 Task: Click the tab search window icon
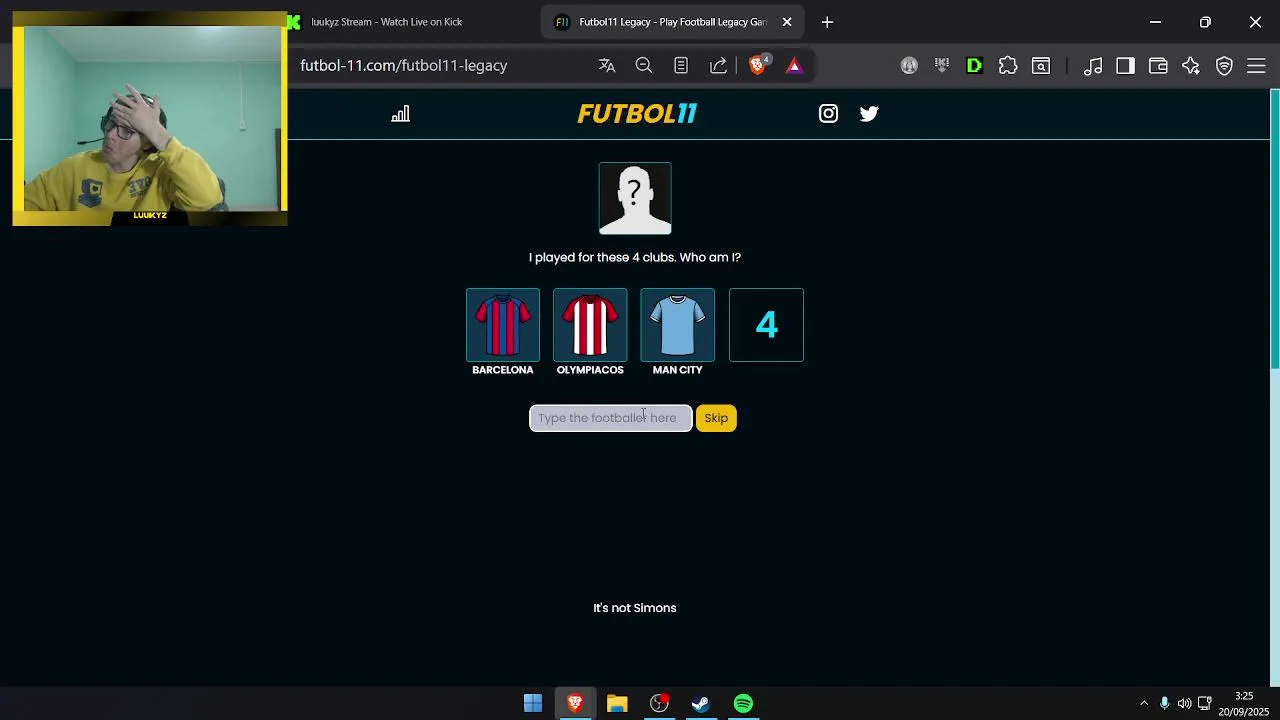1041,66
